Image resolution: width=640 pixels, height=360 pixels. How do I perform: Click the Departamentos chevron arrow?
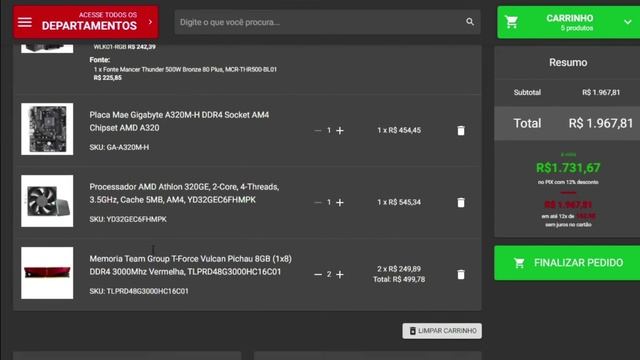point(150,22)
